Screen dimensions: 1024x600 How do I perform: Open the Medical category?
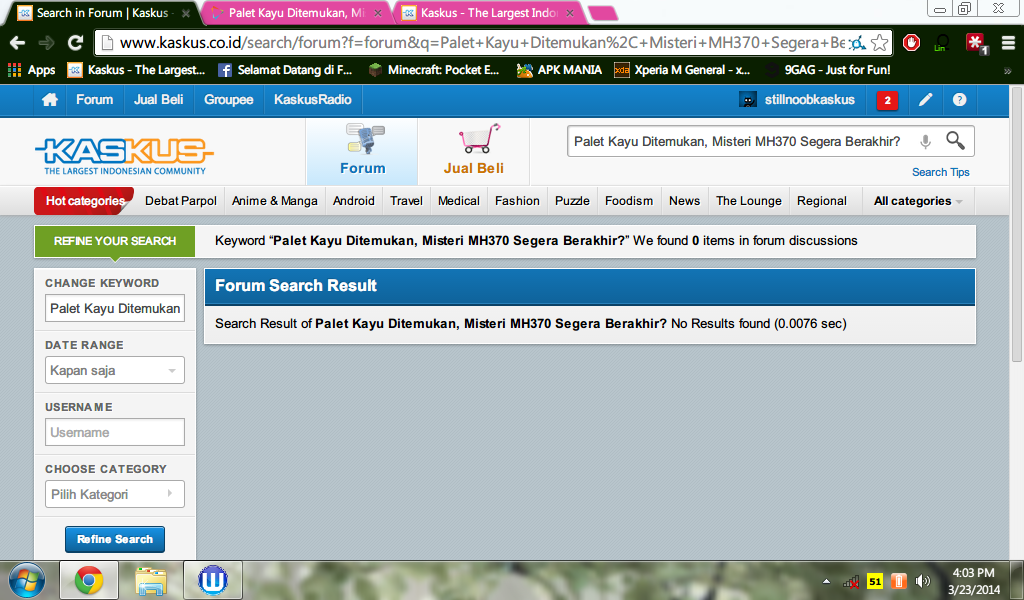(x=458, y=201)
